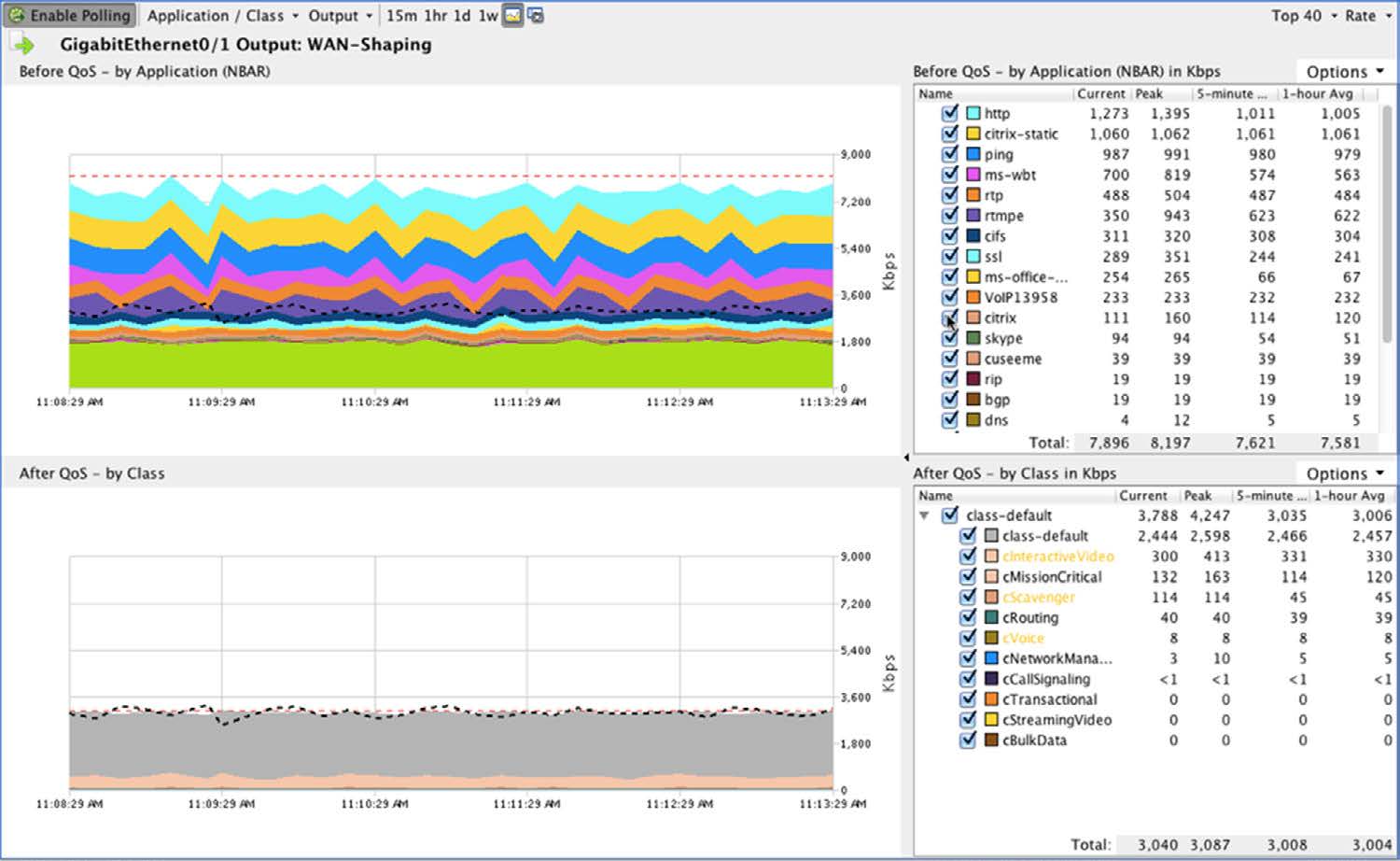Click the green arrow output interface icon
Viewport: 1400px width, 861px height.
[22, 45]
